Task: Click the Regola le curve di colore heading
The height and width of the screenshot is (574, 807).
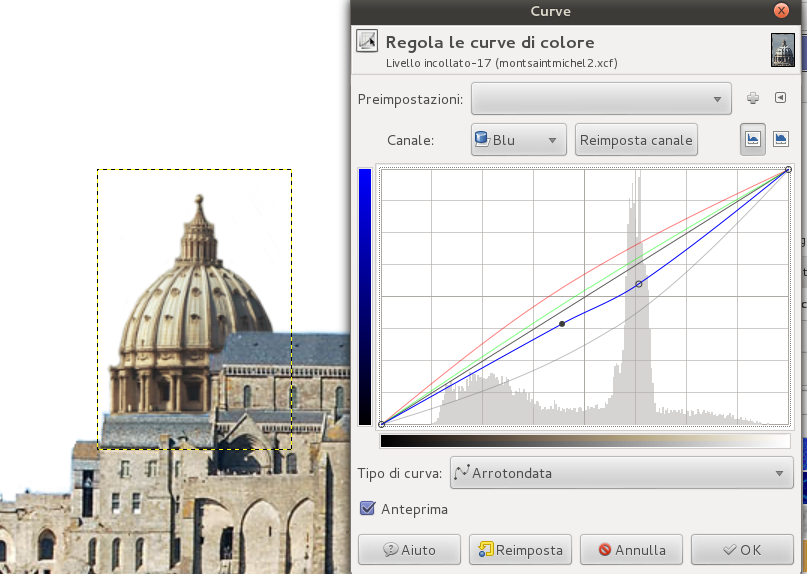Action: (x=490, y=42)
